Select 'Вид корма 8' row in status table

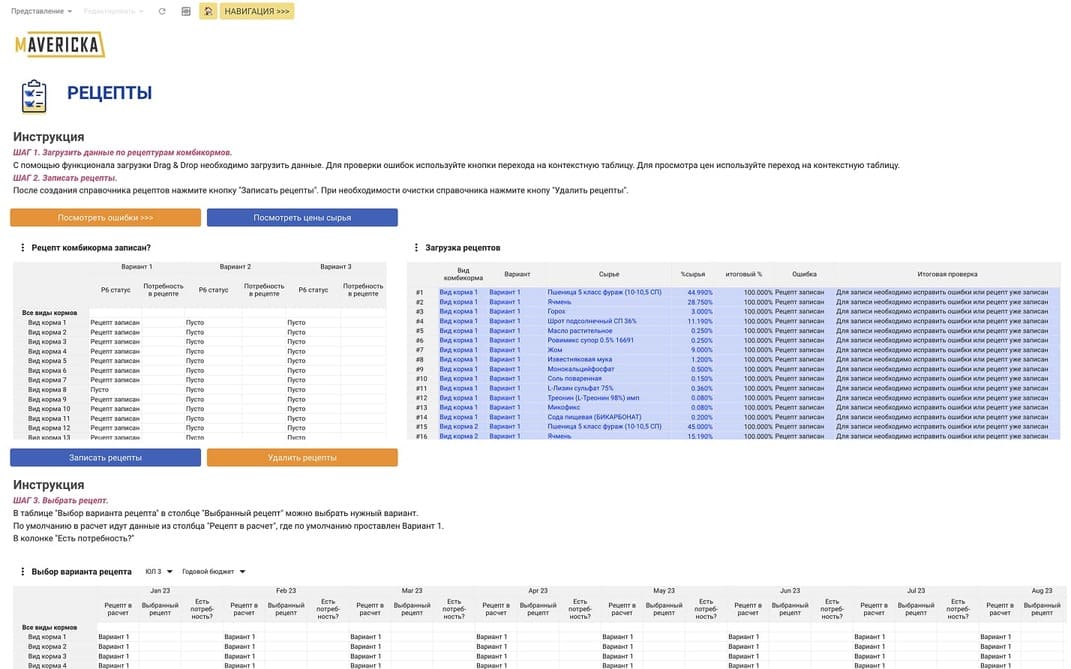click(48, 390)
